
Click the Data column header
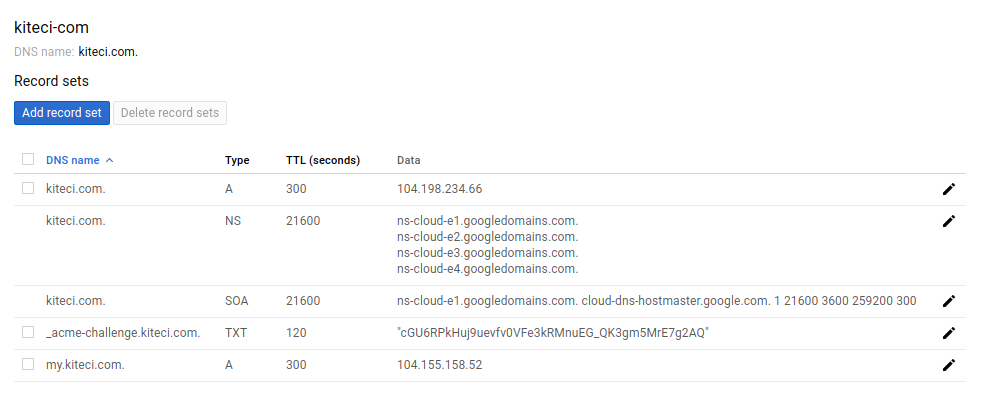[409, 160]
